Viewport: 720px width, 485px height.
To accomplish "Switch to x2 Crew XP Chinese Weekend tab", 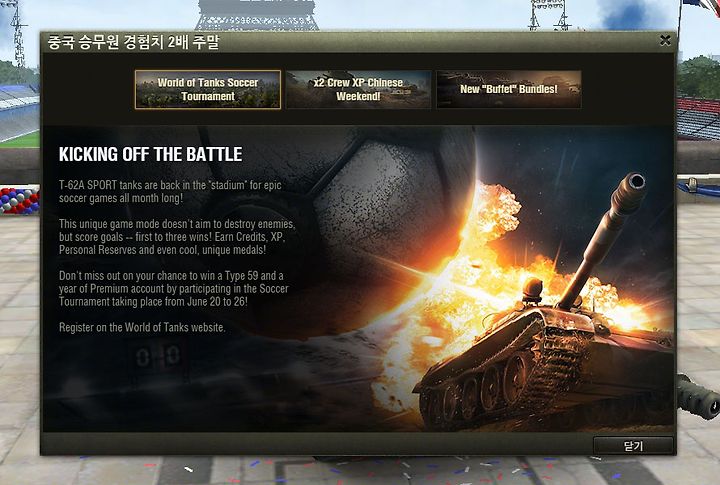I will 358,89.
